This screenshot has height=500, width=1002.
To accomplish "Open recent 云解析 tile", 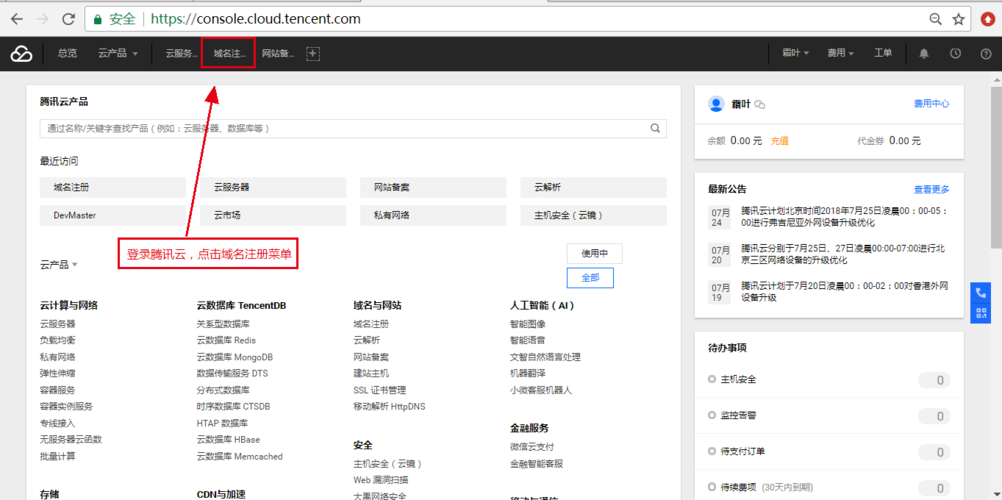I will 594,188.
